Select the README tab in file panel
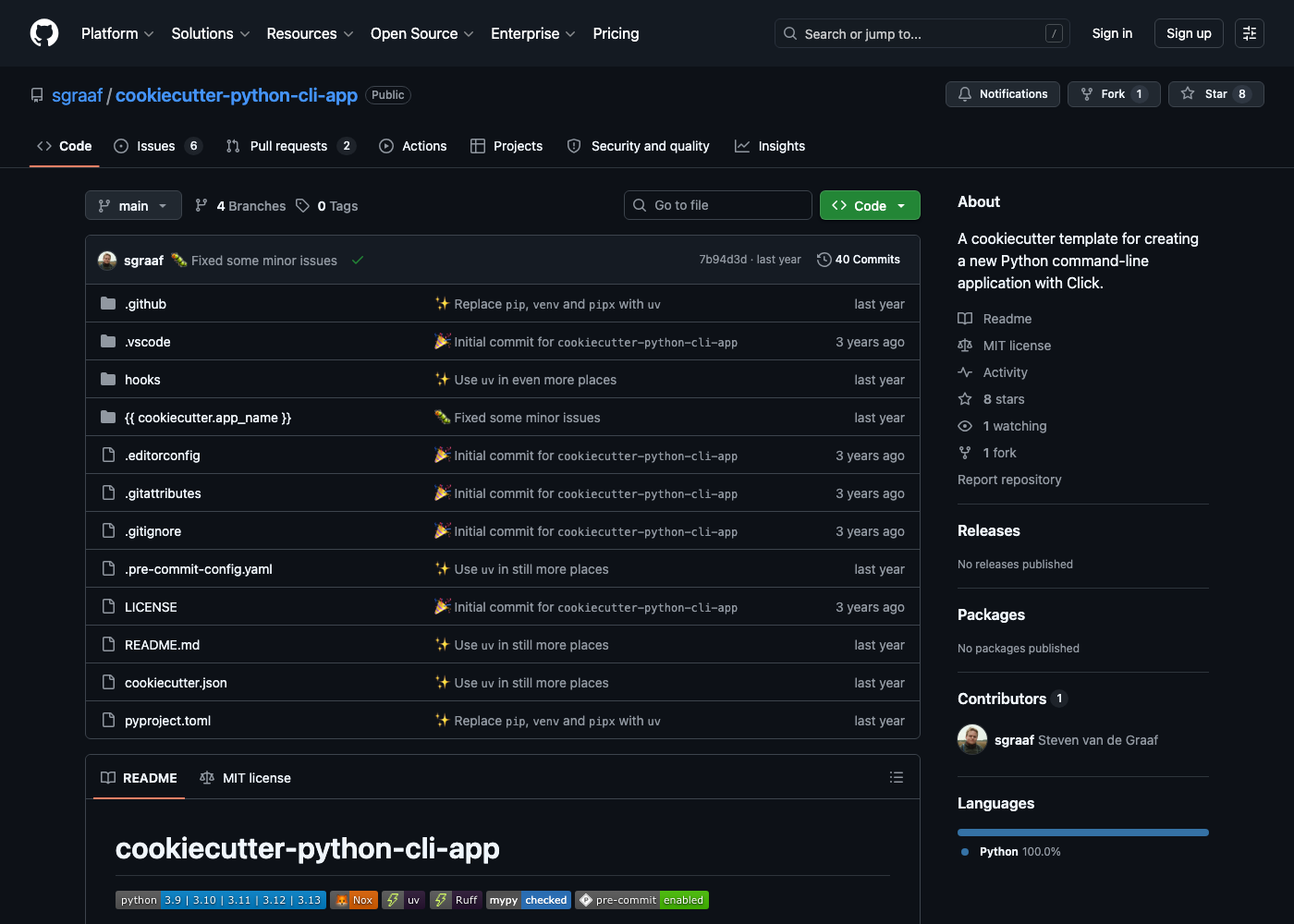This screenshot has width=1294, height=924. 139,778
